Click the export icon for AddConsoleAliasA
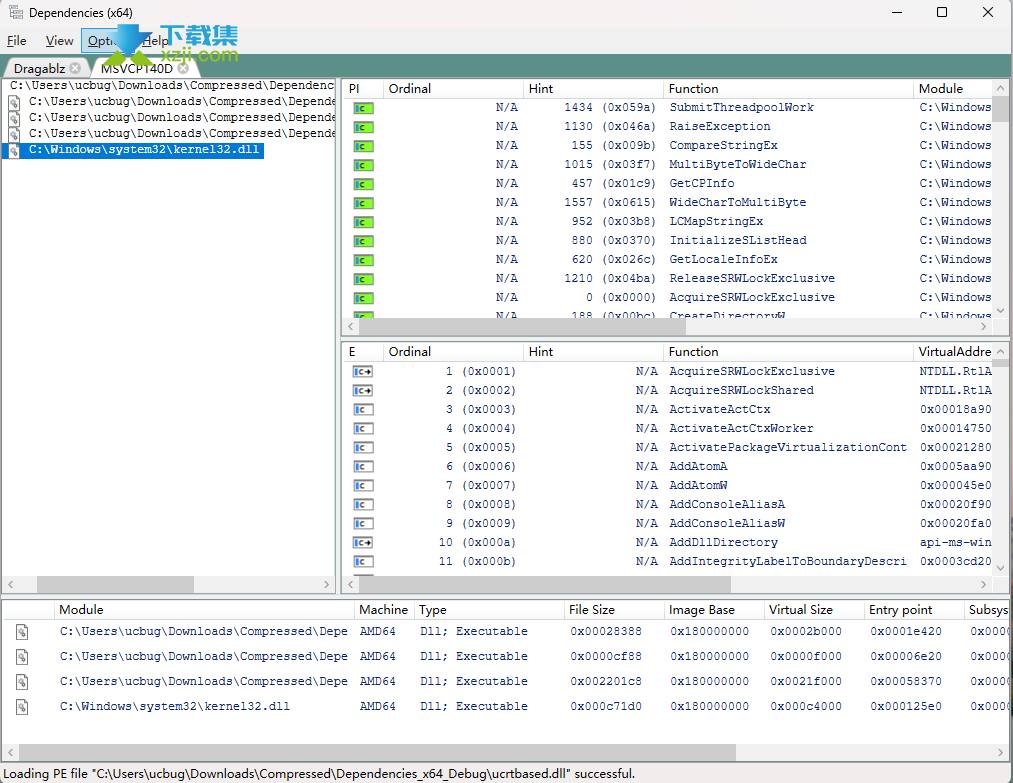 tap(363, 505)
